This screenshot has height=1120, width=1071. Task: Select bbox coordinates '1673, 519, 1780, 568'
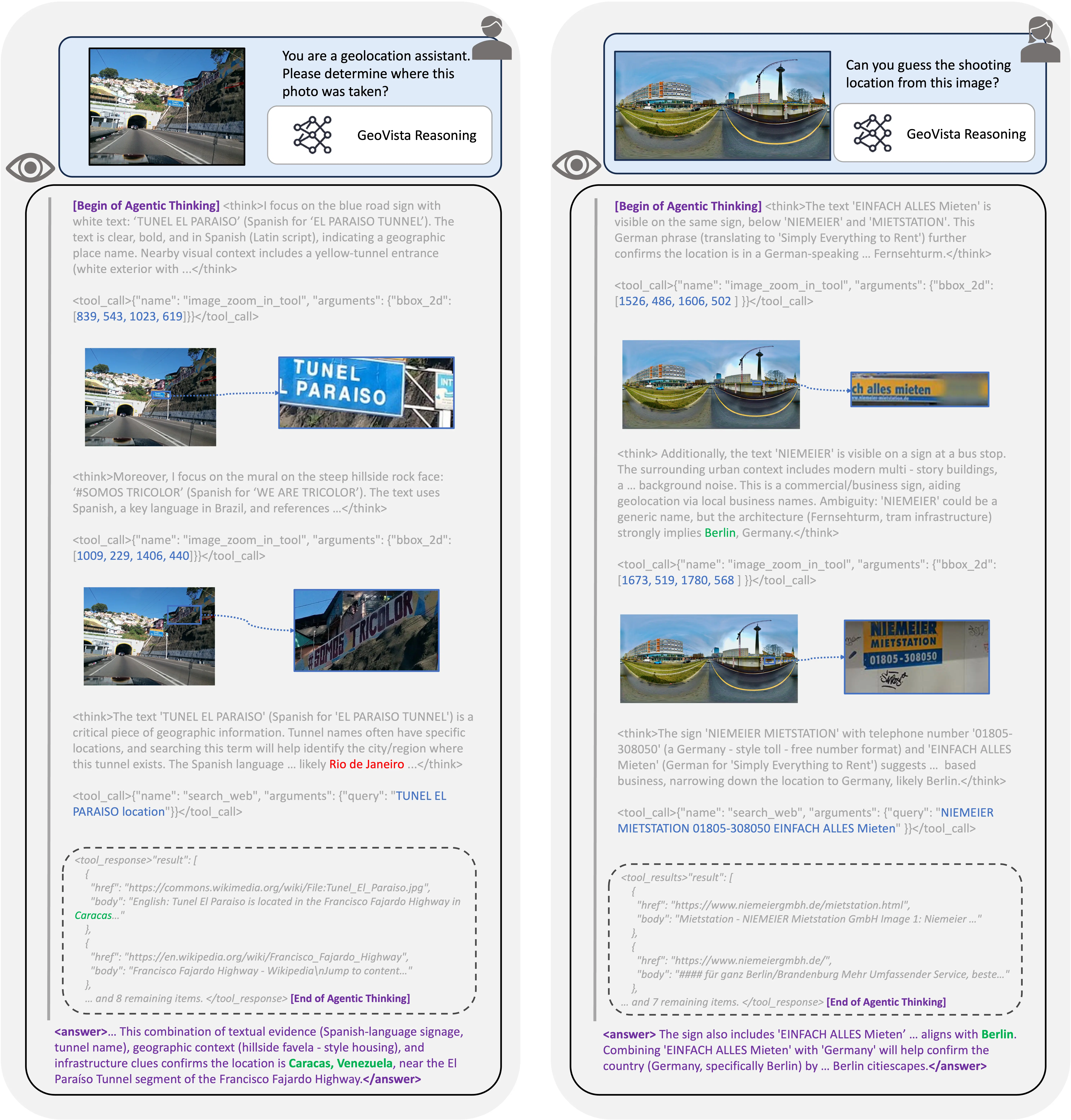[x=678, y=580]
